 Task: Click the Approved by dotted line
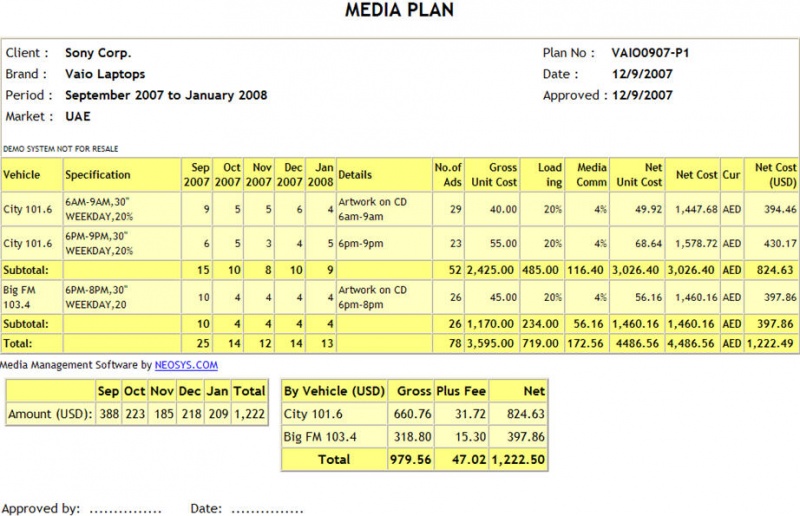pos(126,510)
